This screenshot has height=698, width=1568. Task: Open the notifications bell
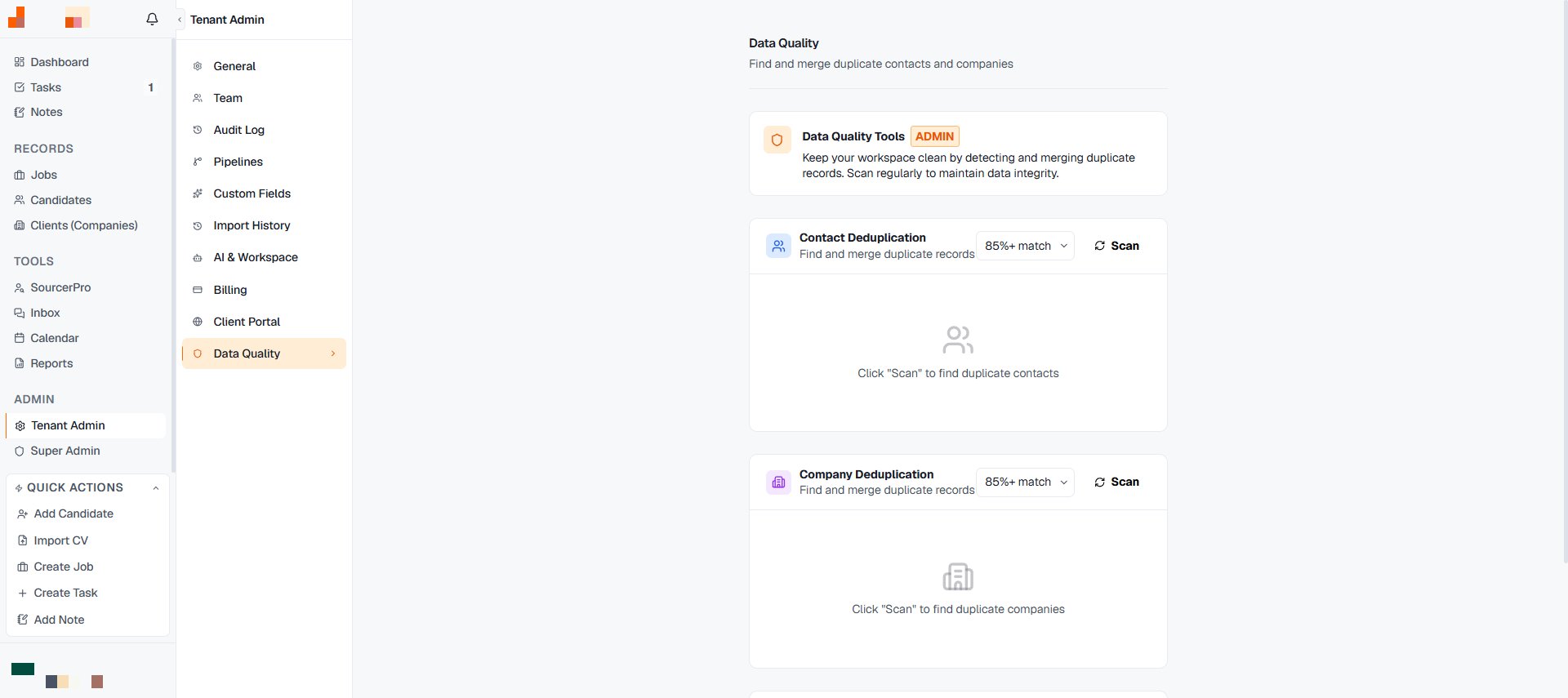[x=152, y=19]
